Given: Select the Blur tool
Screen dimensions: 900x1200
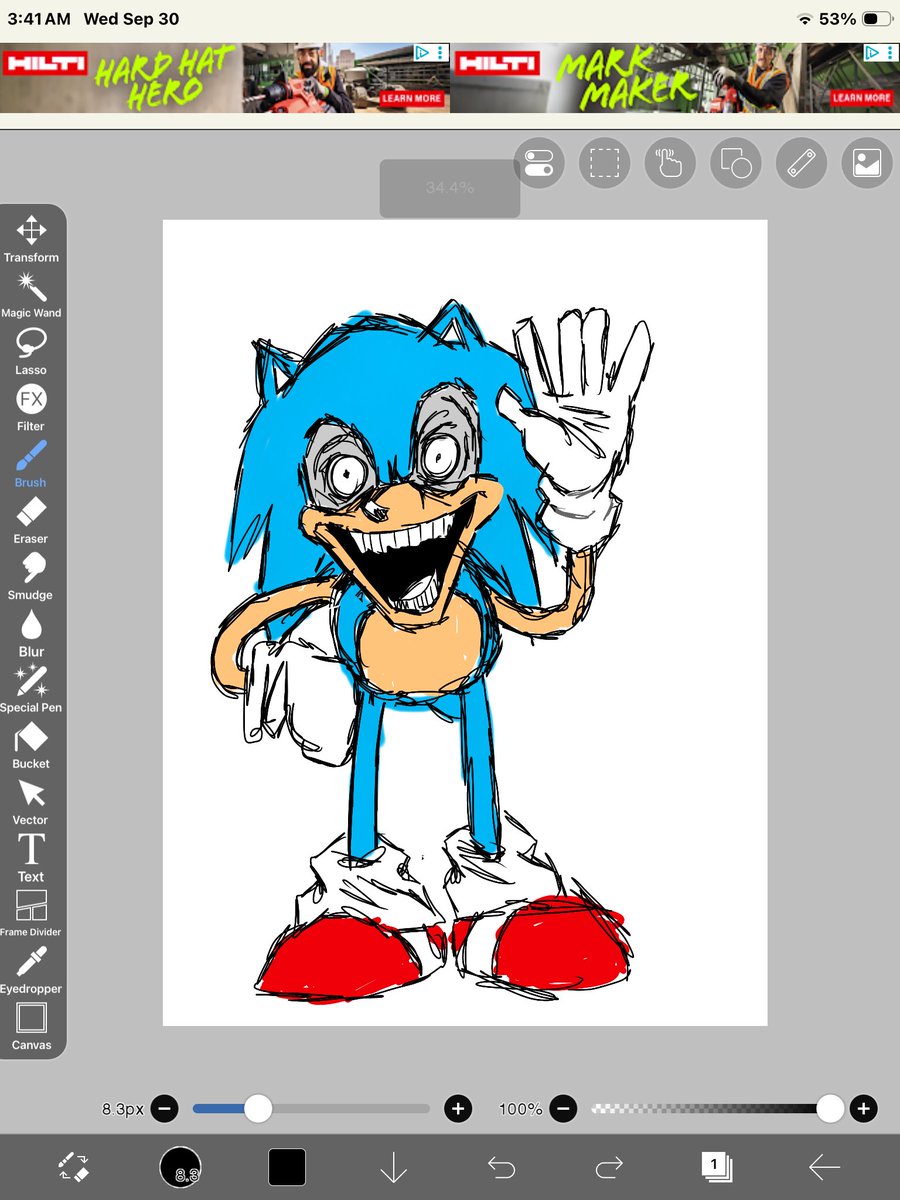Looking at the screenshot, I should tap(31, 634).
